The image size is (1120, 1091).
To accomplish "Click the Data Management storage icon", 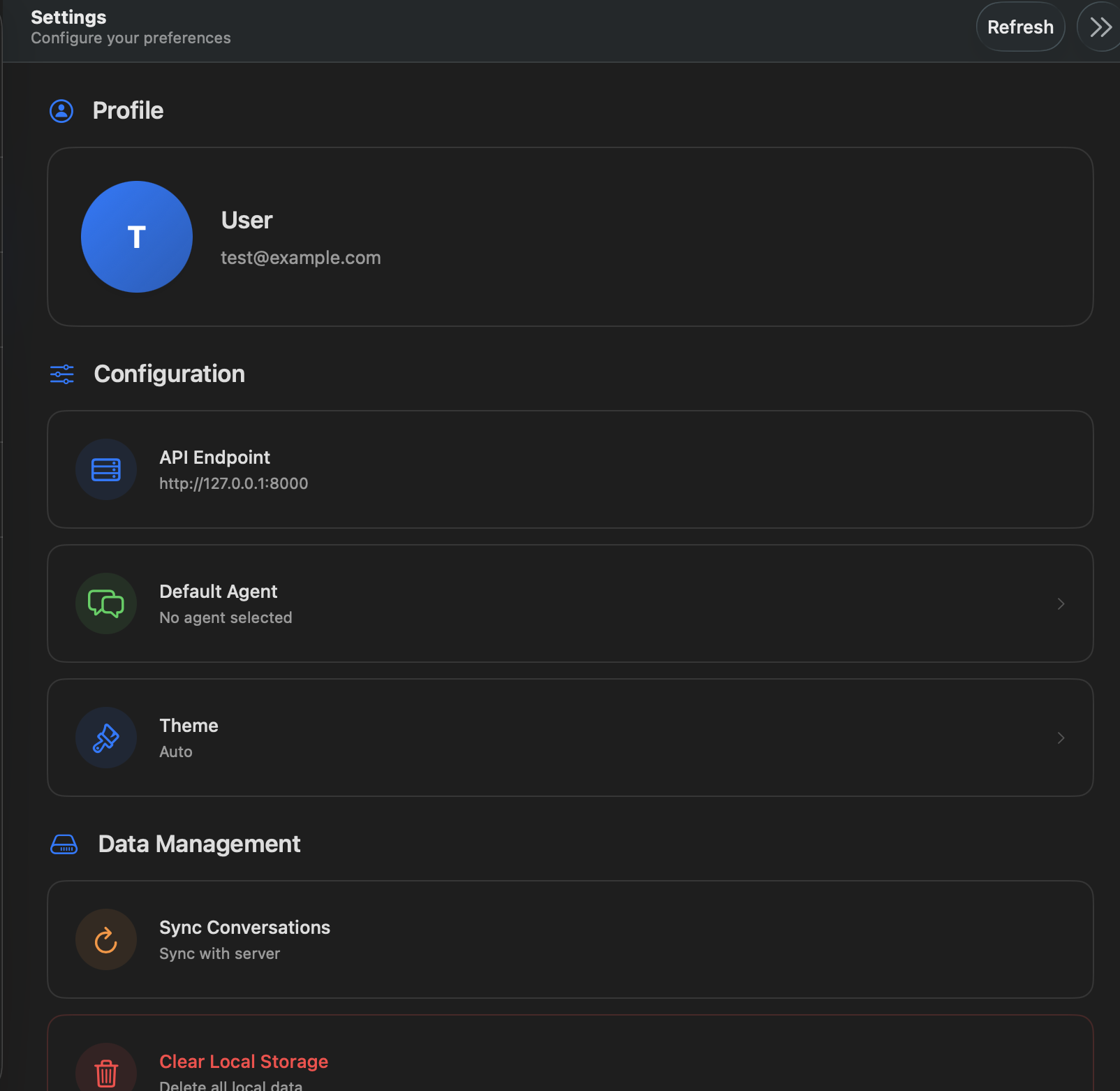I will point(64,844).
